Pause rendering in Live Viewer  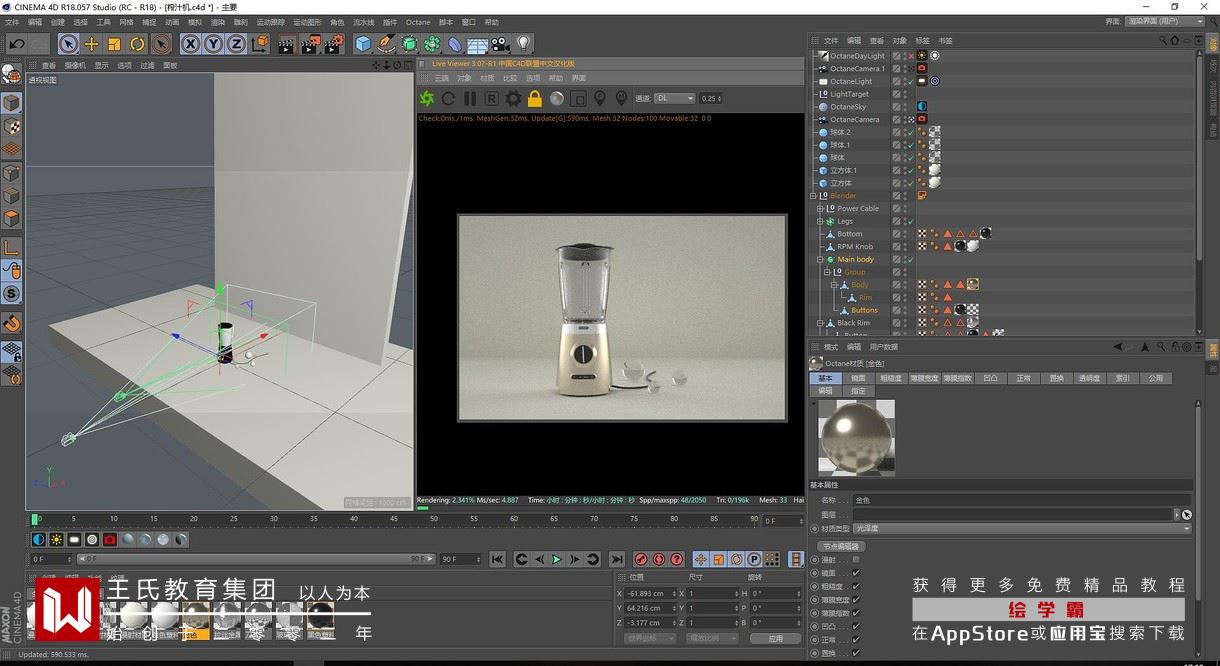pos(470,98)
